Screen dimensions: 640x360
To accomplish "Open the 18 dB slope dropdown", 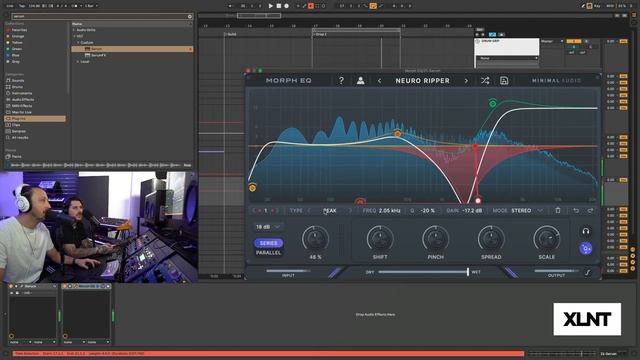I will point(268,227).
